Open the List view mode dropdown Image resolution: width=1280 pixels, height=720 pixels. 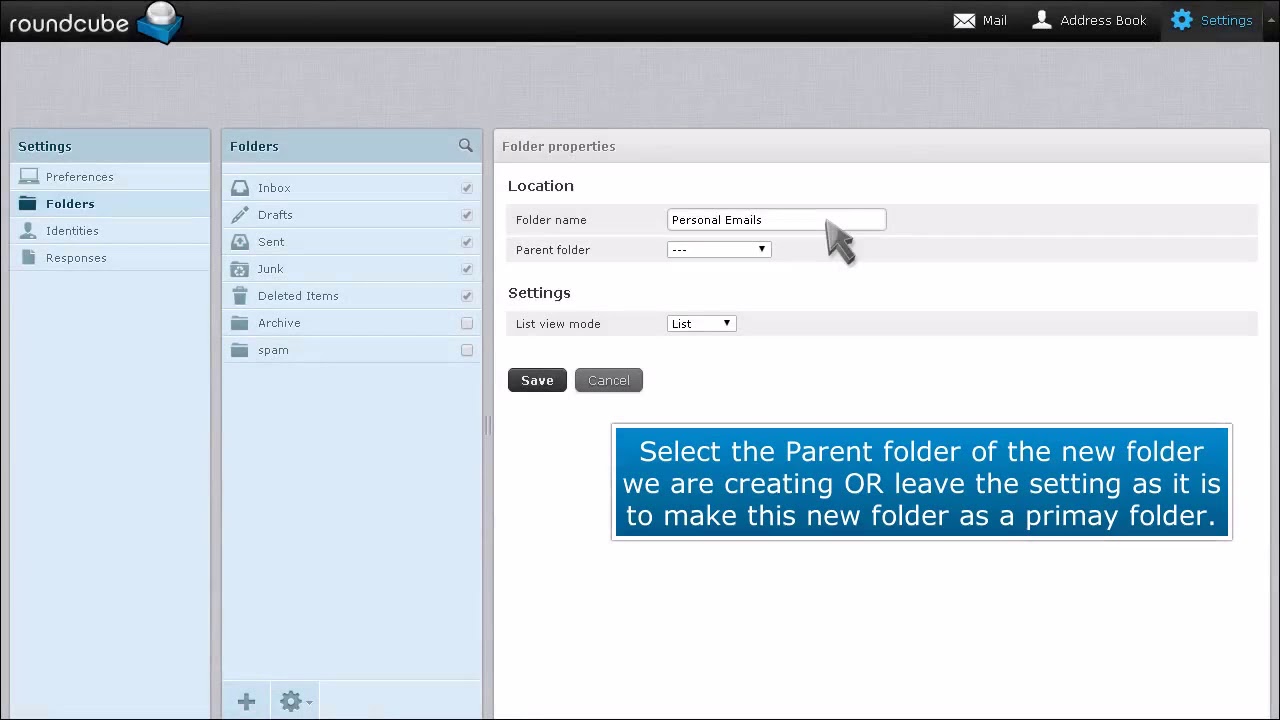click(x=702, y=324)
